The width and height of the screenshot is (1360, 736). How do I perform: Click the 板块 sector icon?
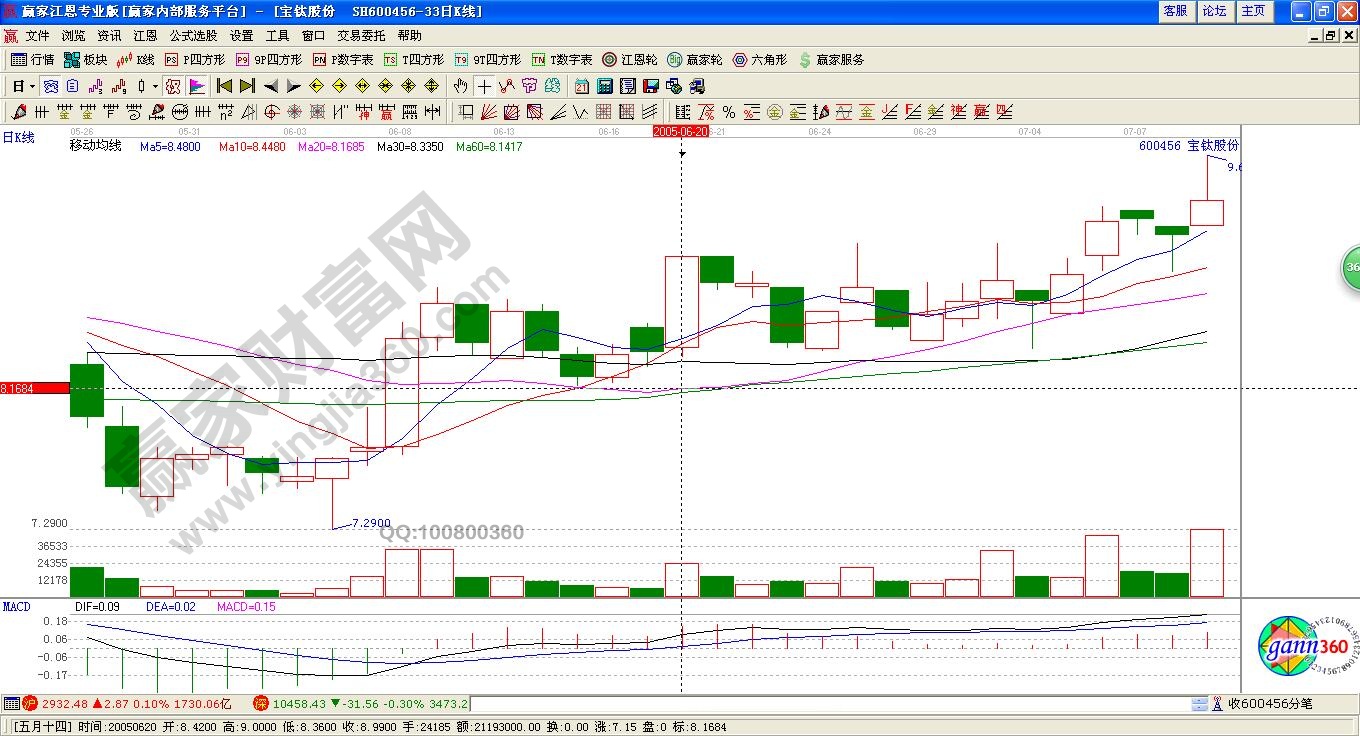pos(85,60)
